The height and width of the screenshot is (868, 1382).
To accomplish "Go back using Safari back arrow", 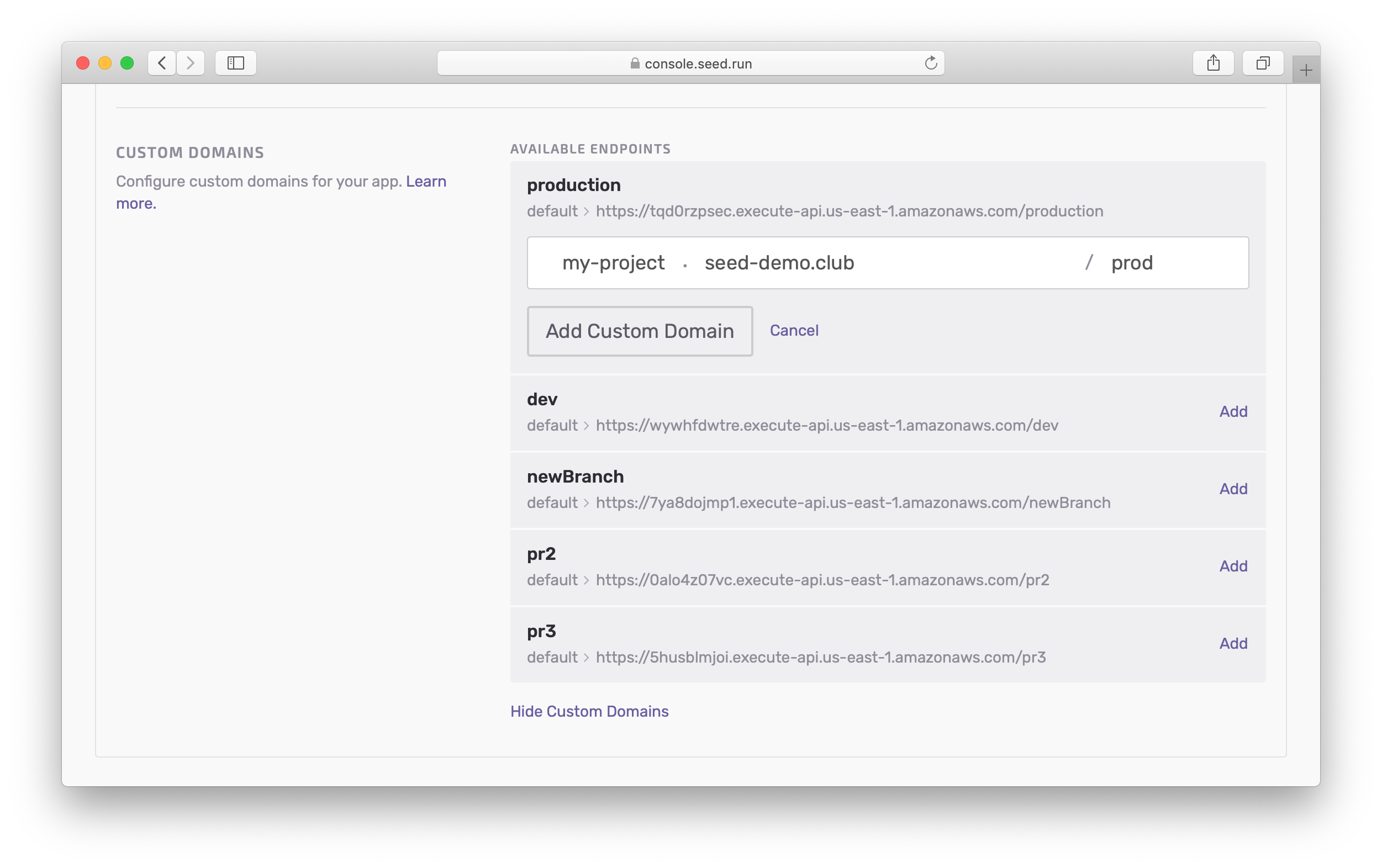I will [162, 63].
